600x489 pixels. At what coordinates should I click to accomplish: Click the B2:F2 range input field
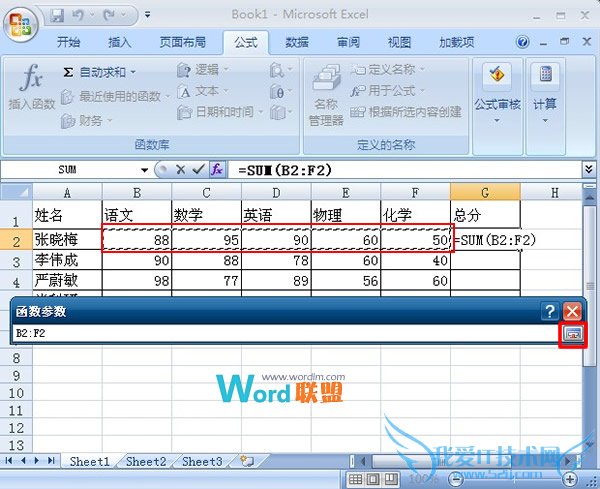287,333
